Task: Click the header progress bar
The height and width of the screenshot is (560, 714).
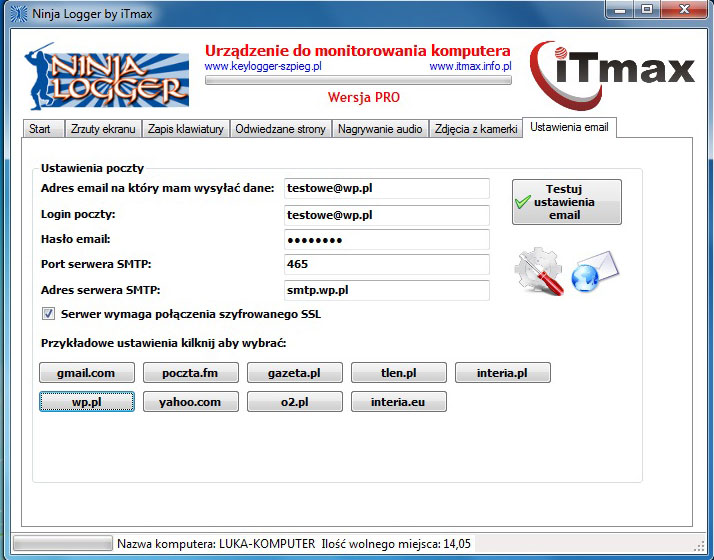Action: (358, 81)
